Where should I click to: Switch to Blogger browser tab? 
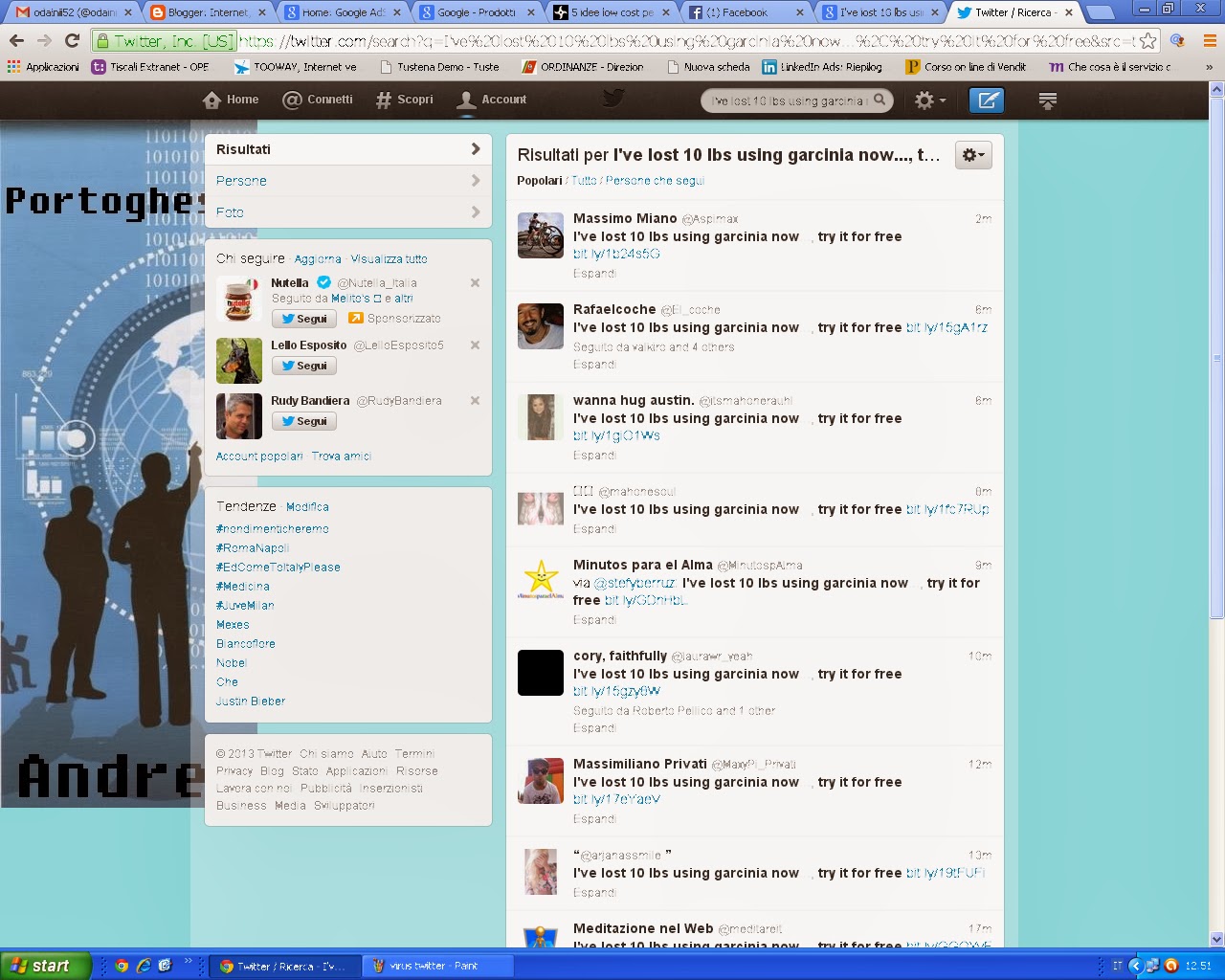[x=208, y=12]
